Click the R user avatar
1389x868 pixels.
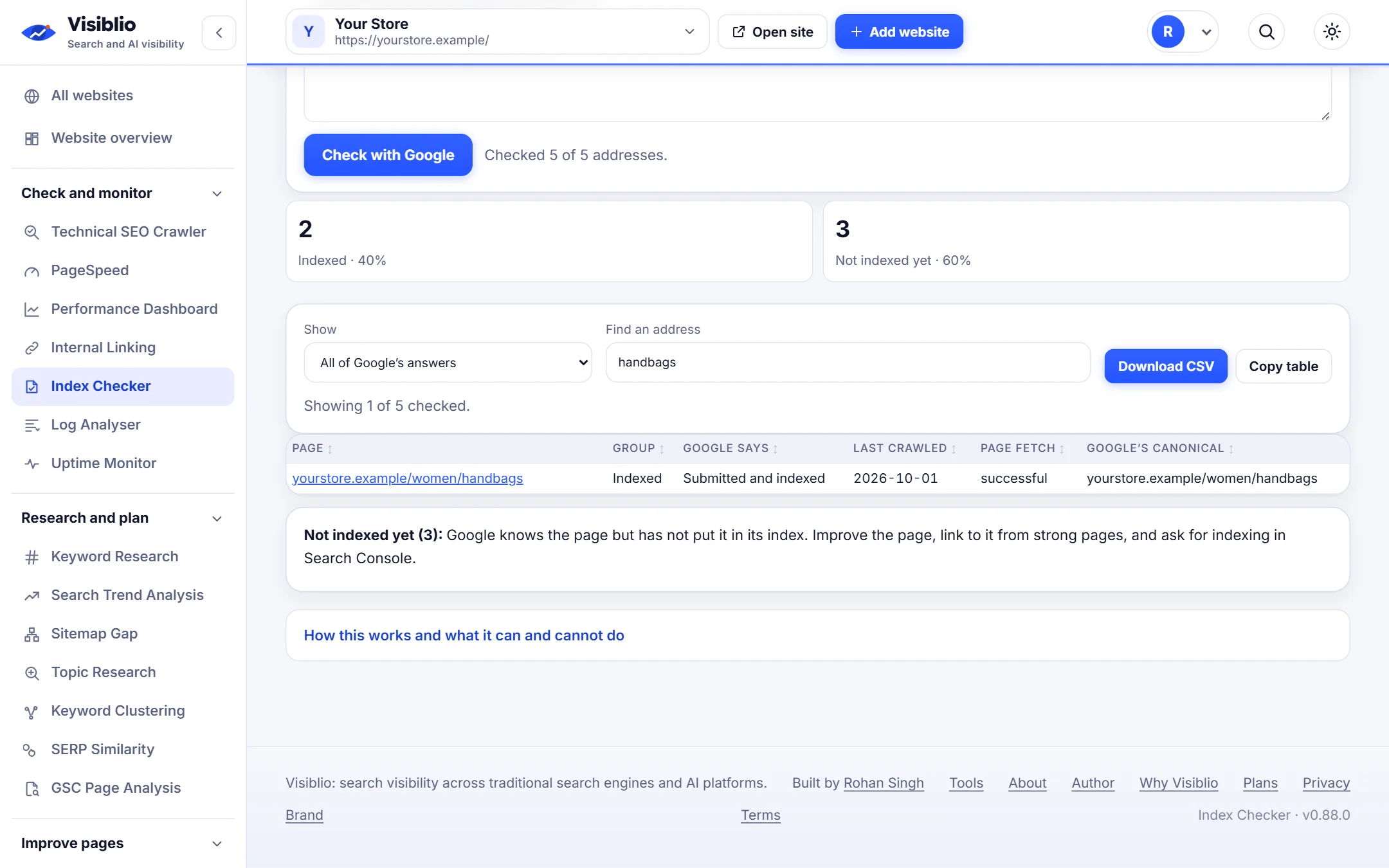(x=1167, y=32)
